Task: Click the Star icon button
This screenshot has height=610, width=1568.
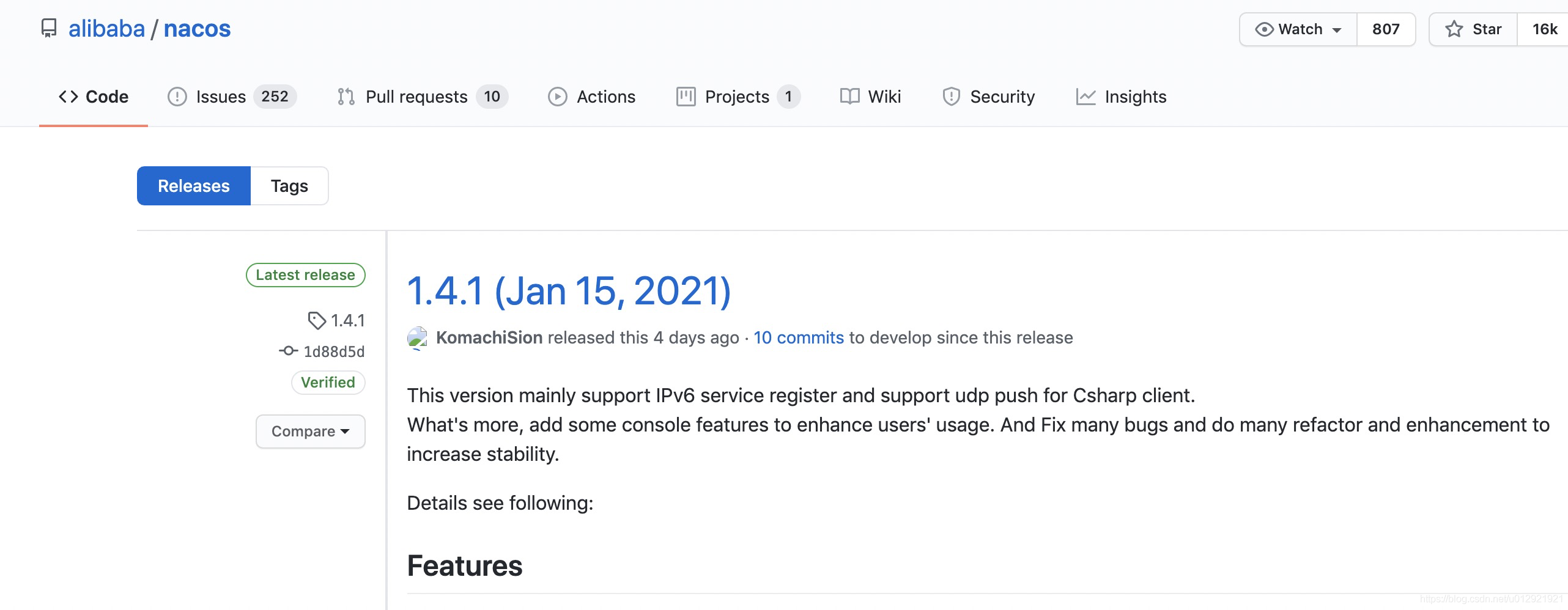Action: point(1454,29)
